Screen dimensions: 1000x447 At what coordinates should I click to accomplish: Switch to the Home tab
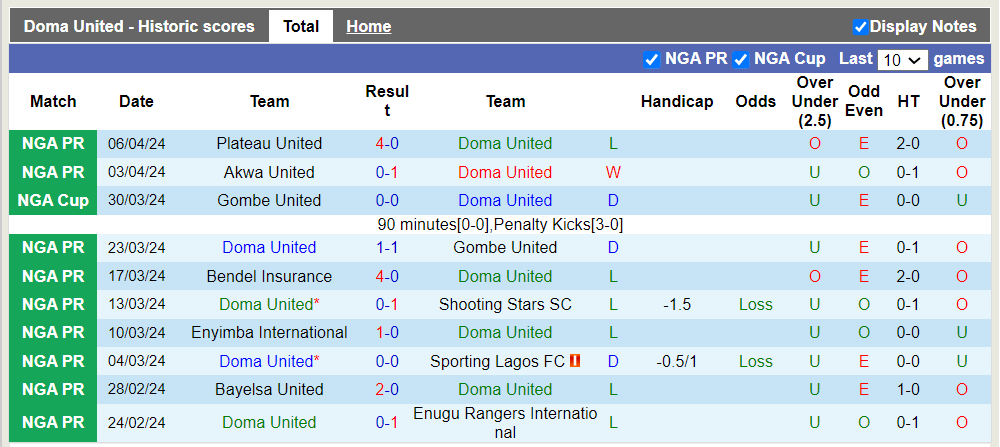tap(368, 27)
